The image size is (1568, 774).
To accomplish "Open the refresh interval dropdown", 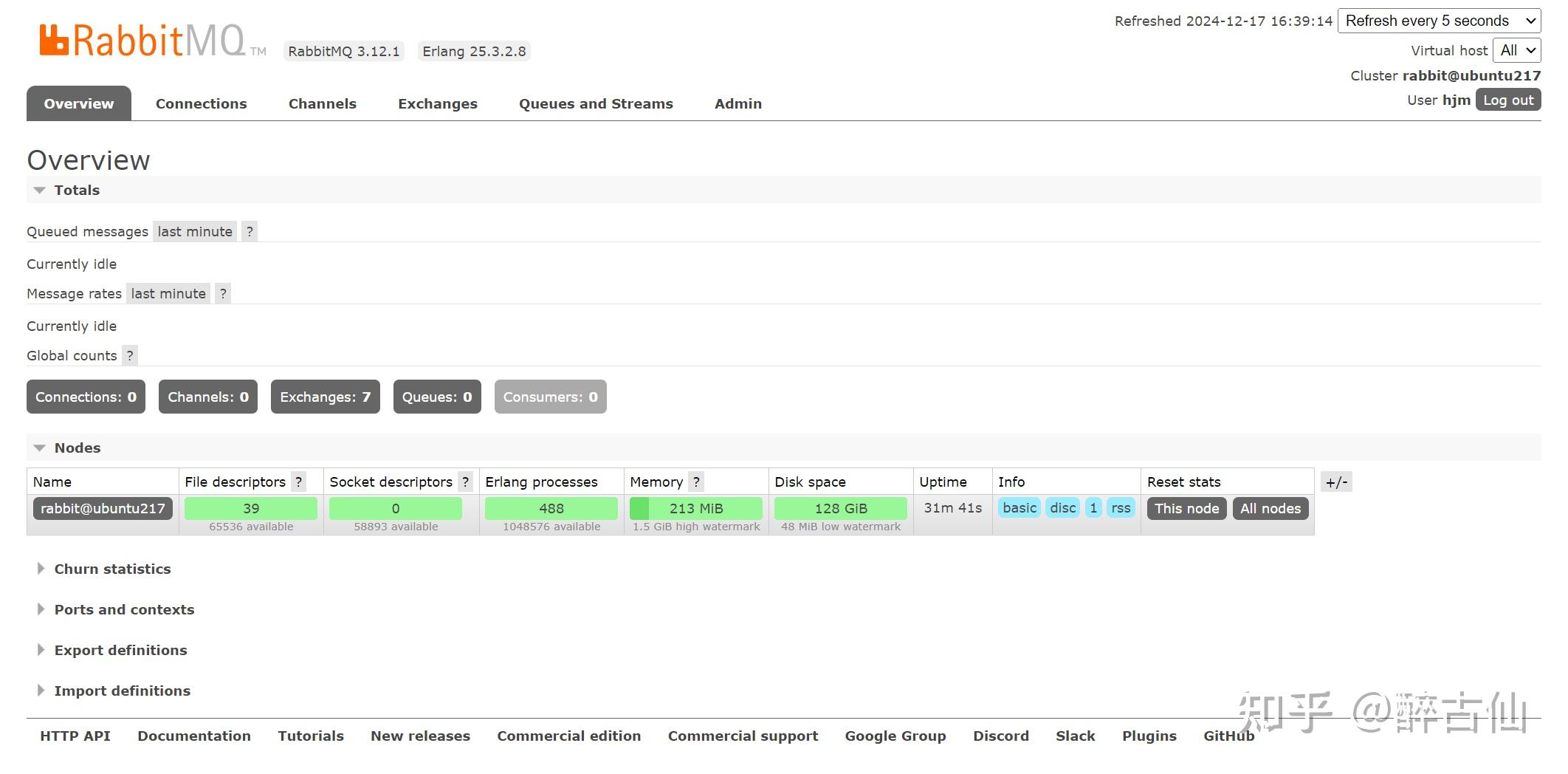I will (1439, 21).
